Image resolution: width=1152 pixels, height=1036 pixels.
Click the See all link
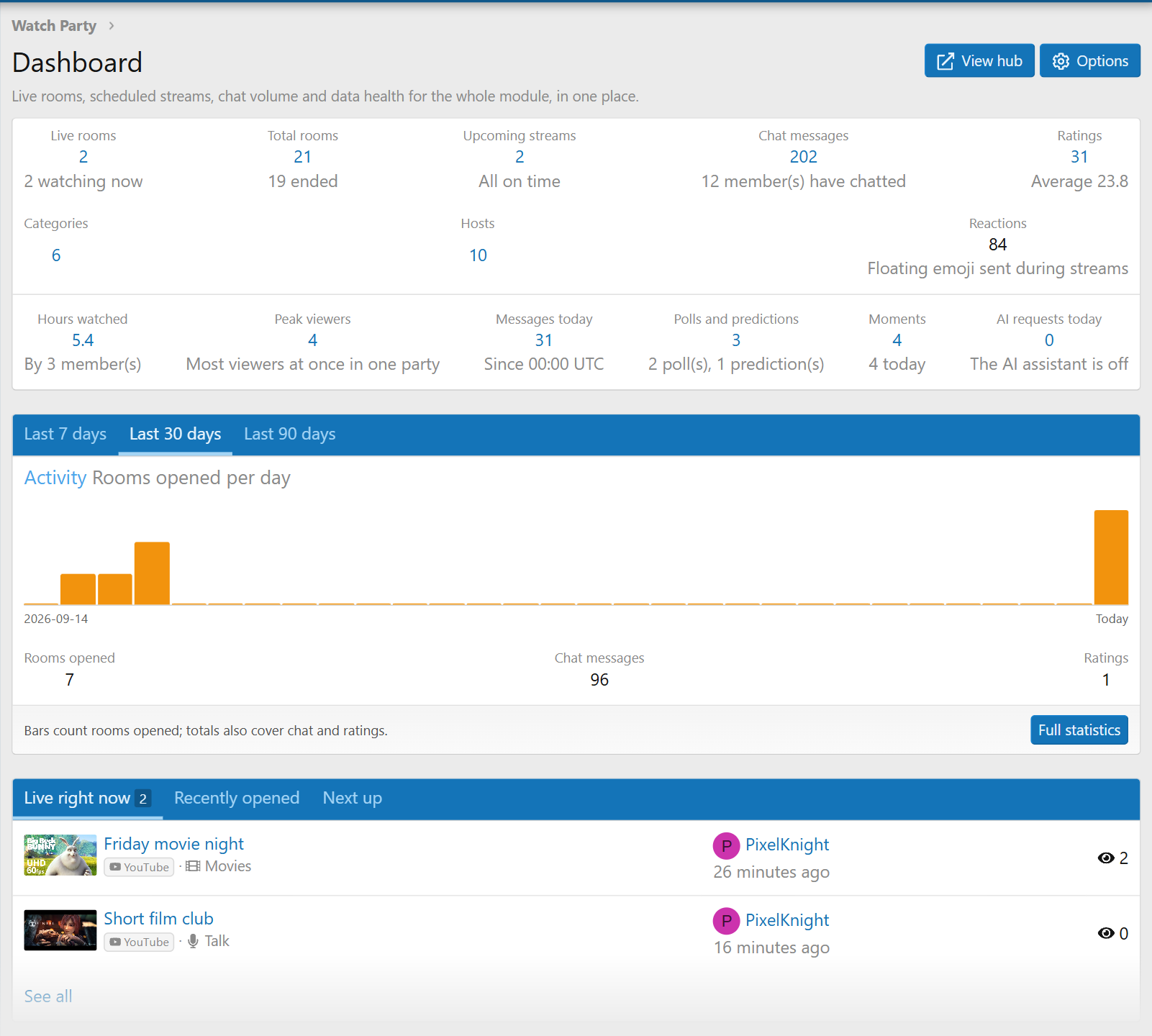(48, 996)
